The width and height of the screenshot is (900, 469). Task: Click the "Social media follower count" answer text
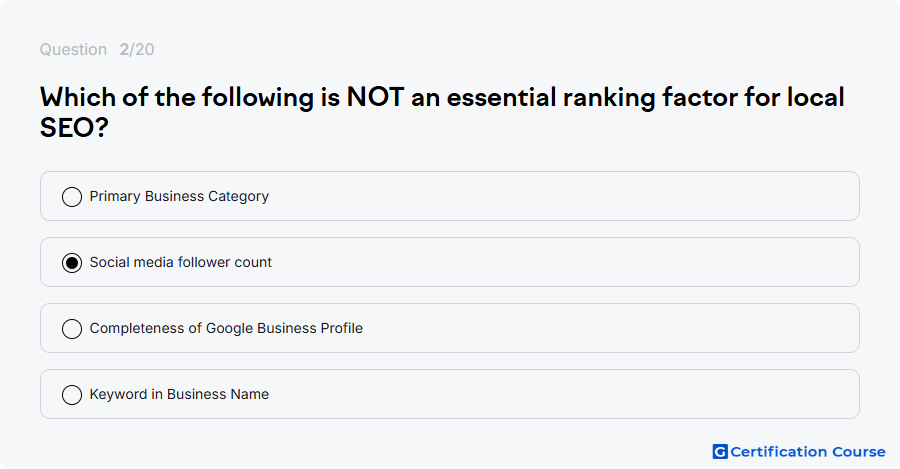tap(181, 262)
